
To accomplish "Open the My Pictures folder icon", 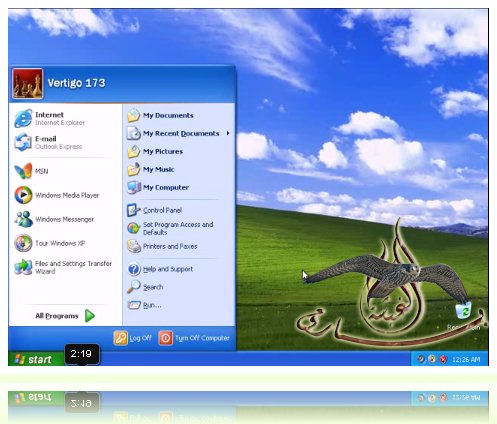I will click(134, 151).
